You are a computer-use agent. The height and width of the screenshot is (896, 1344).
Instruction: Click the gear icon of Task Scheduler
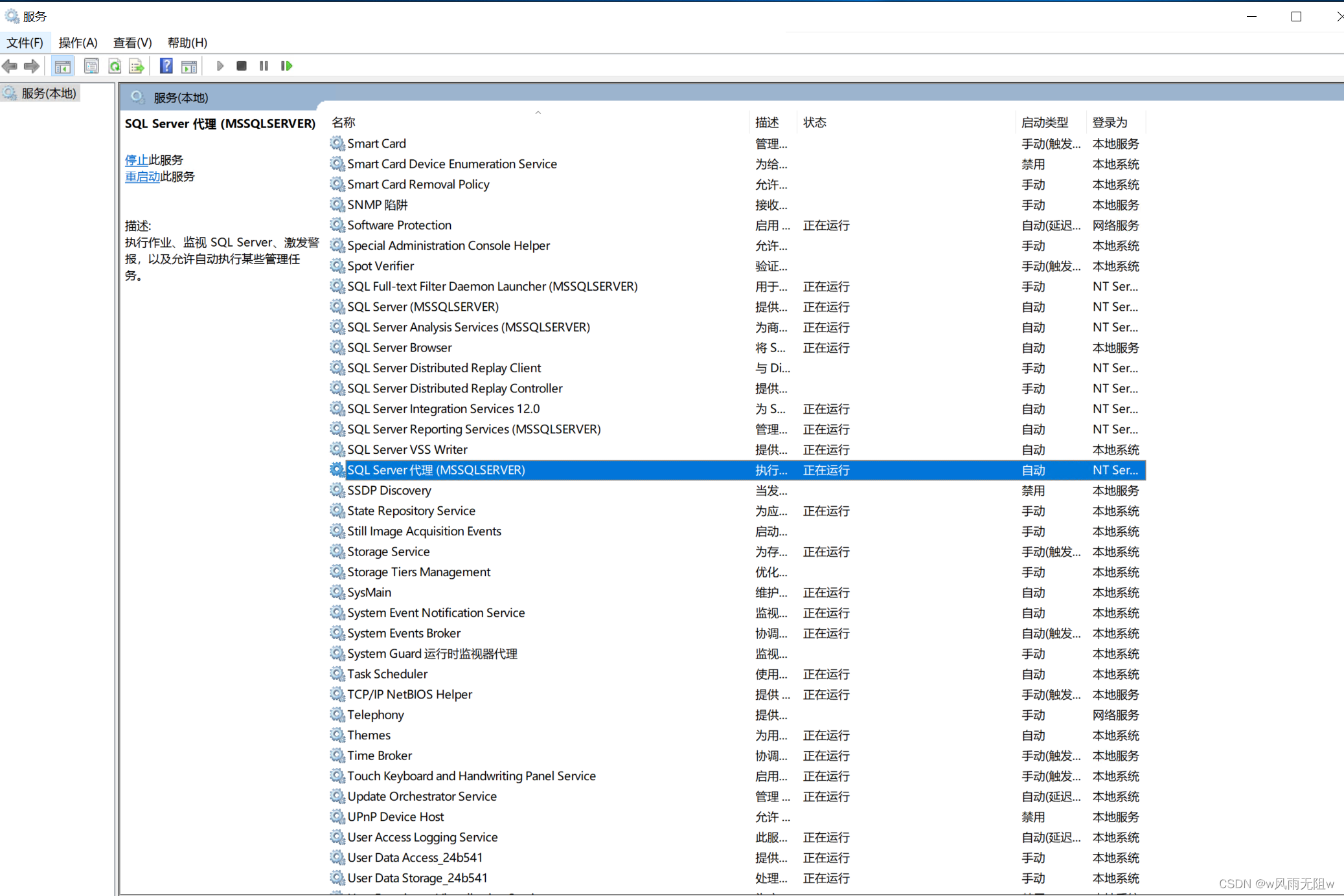click(337, 674)
